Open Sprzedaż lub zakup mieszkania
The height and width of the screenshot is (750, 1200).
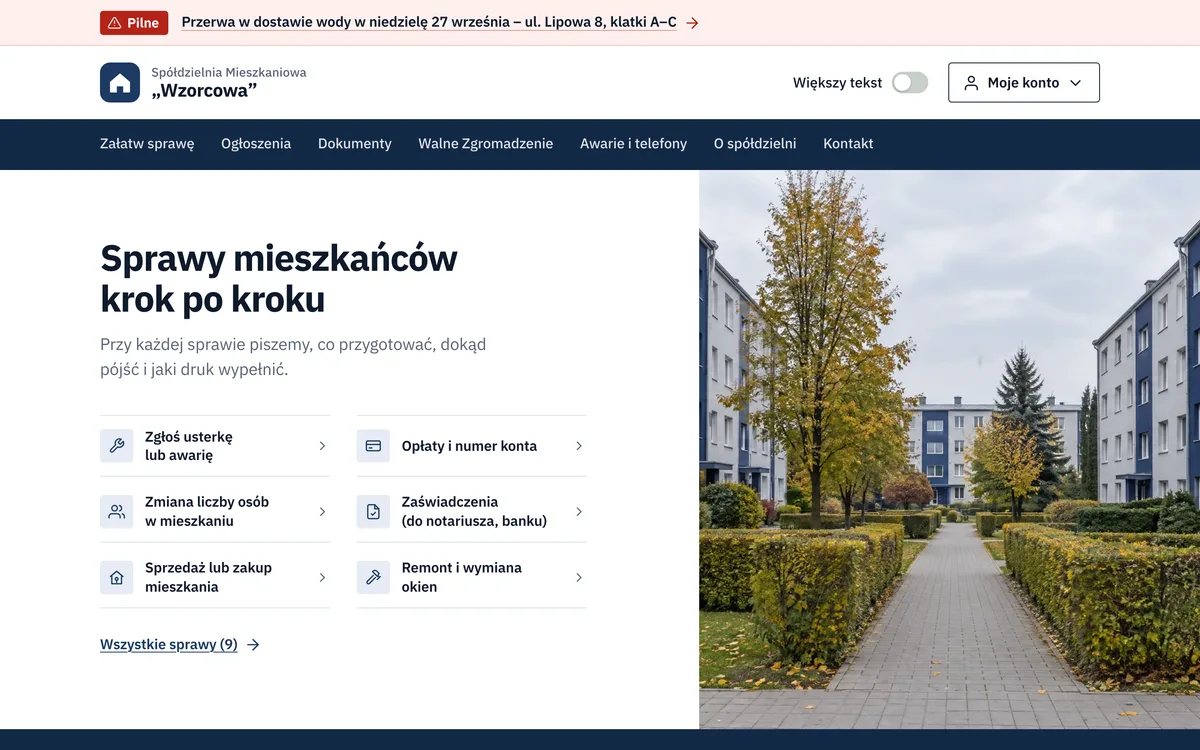215,577
